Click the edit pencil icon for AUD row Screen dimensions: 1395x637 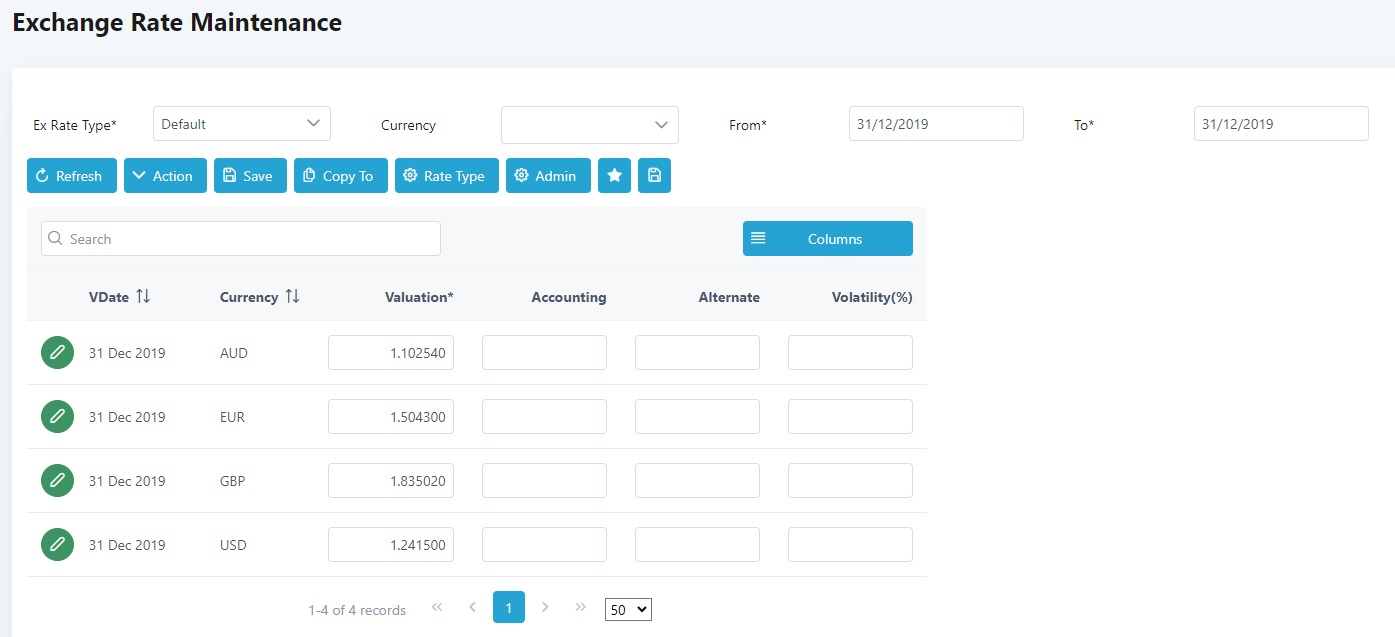point(57,353)
